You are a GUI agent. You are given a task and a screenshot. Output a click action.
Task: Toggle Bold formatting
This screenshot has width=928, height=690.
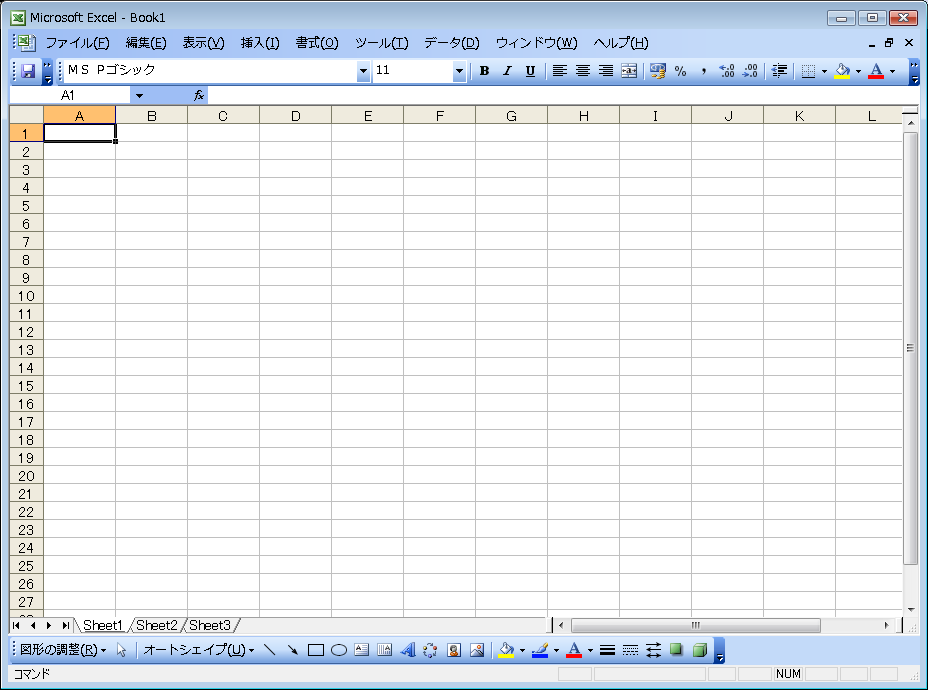click(484, 71)
